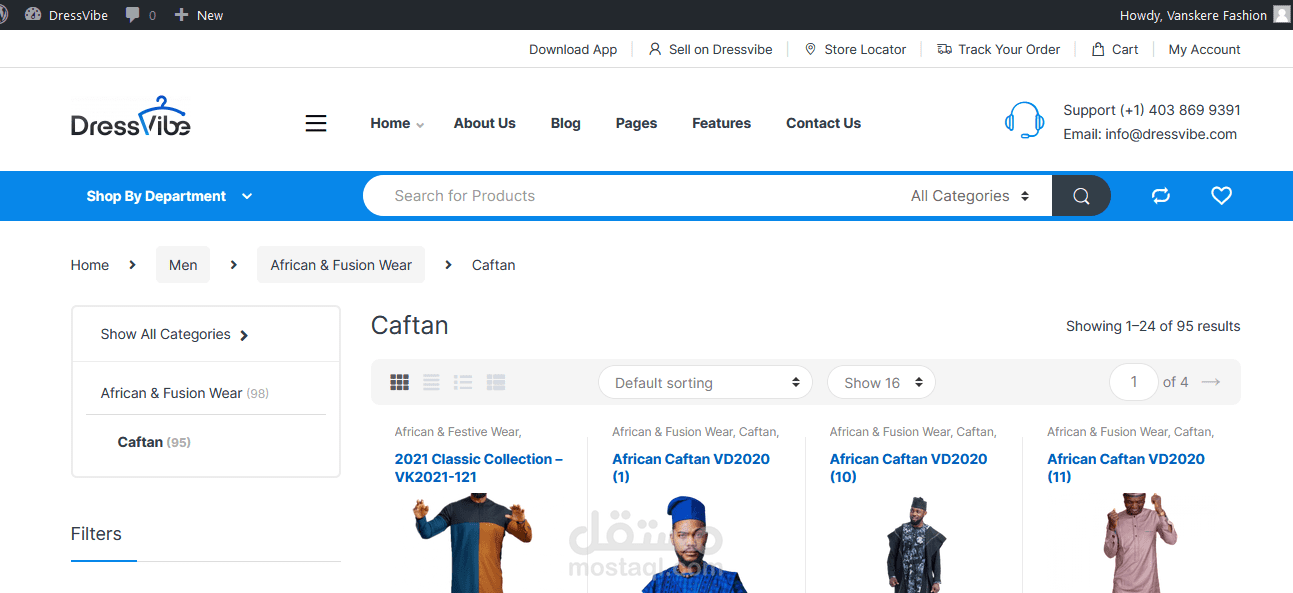Image resolution: width=1293 pixels, height=593 pixels.
Task: Open the Blog menu item
Action: click(x=565, y=123)
